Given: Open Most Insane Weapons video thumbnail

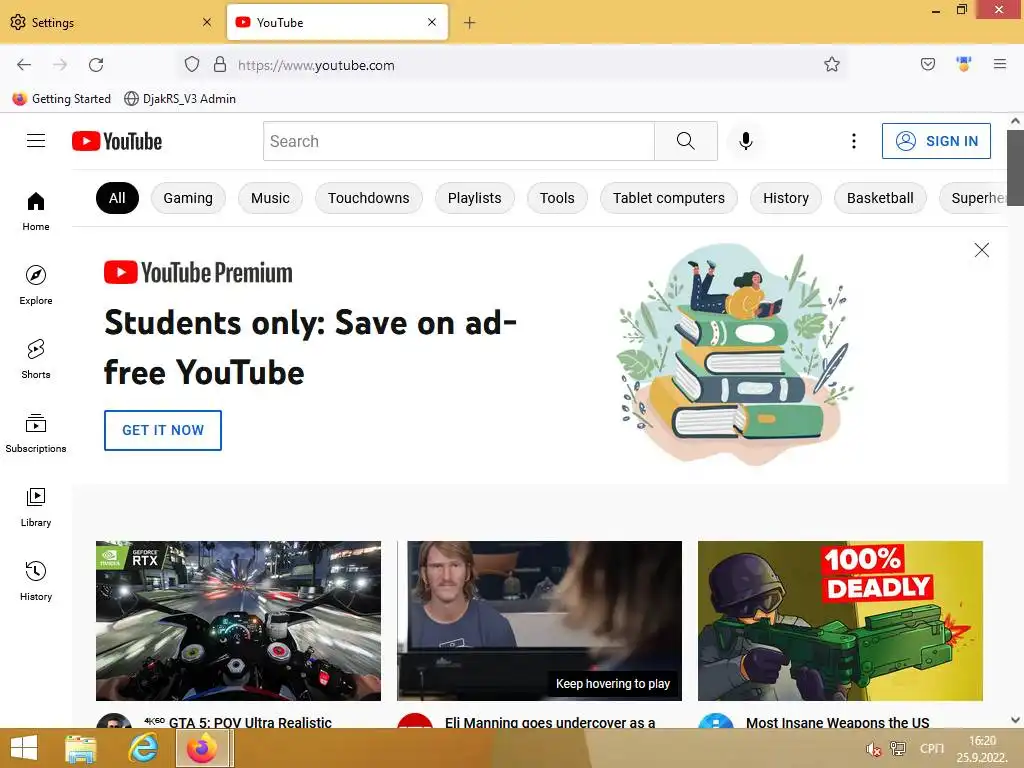Looking at the screenshot, I should point(840,620).
